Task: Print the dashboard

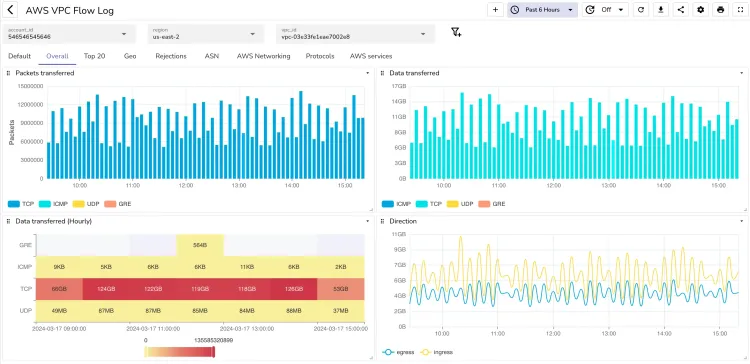Action: click(721, 10)
